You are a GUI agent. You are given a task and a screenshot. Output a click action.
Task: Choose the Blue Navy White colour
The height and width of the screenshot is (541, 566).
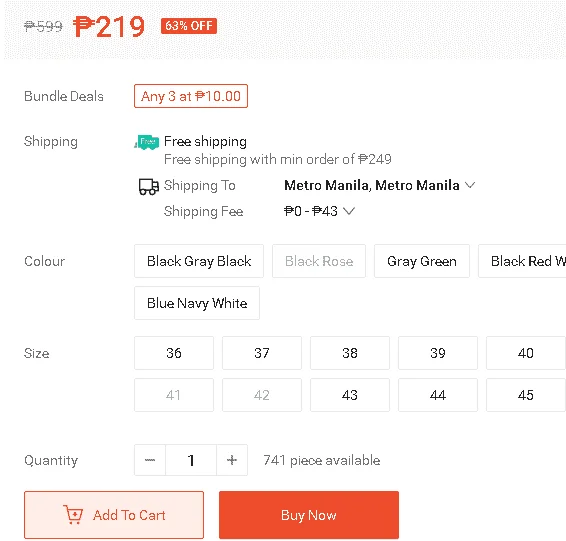tap(197, 303)
